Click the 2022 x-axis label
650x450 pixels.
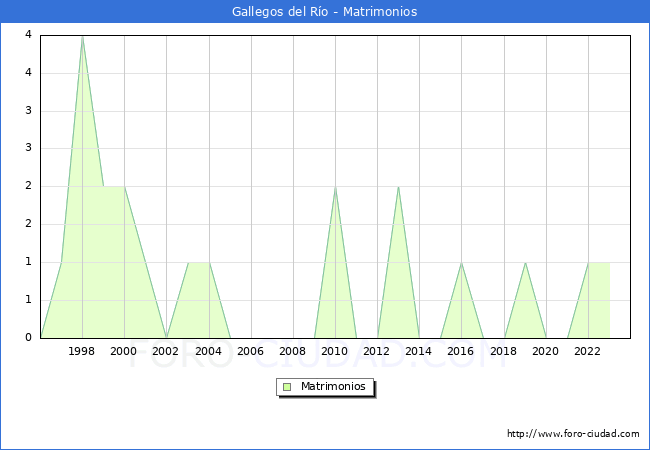588,351
